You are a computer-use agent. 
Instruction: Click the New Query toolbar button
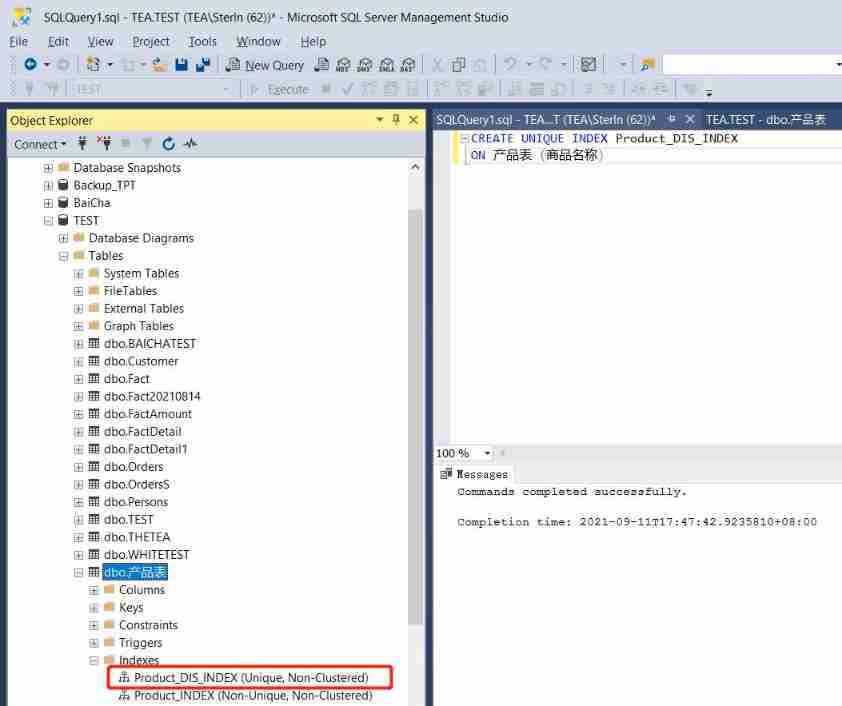click(265, 65)
